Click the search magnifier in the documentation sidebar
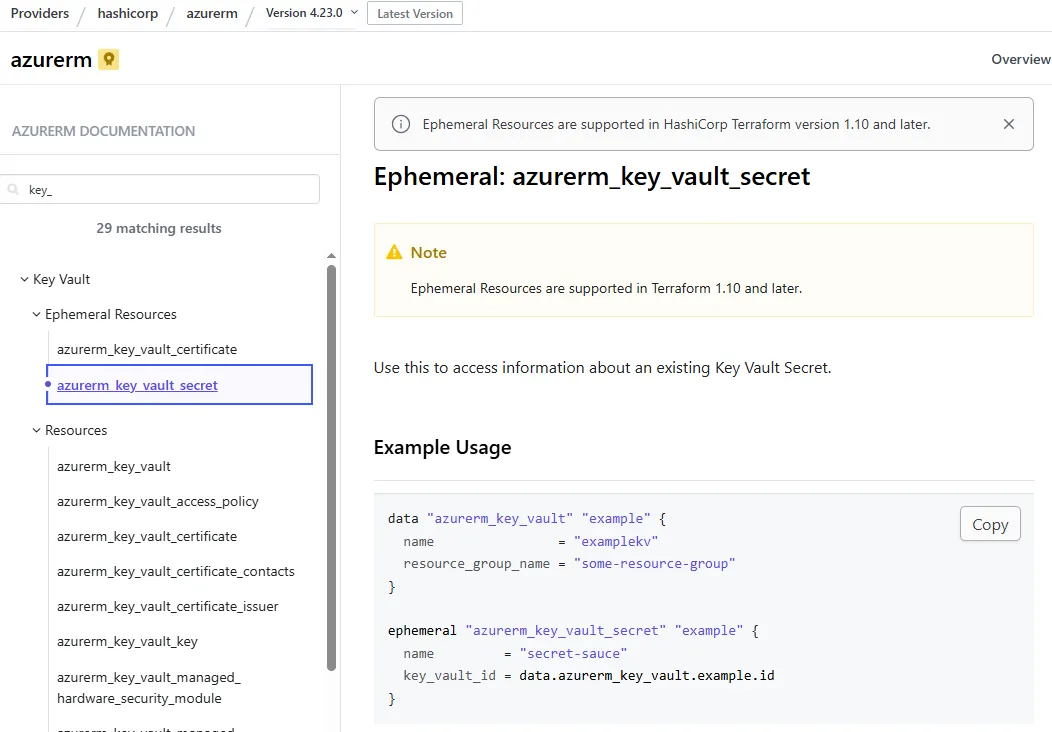1052x732 pixels. [x=12, y=189]
